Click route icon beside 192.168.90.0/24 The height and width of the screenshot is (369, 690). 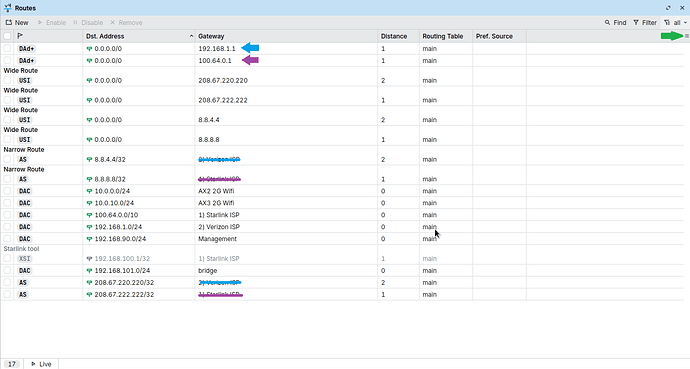click(89, 239)
